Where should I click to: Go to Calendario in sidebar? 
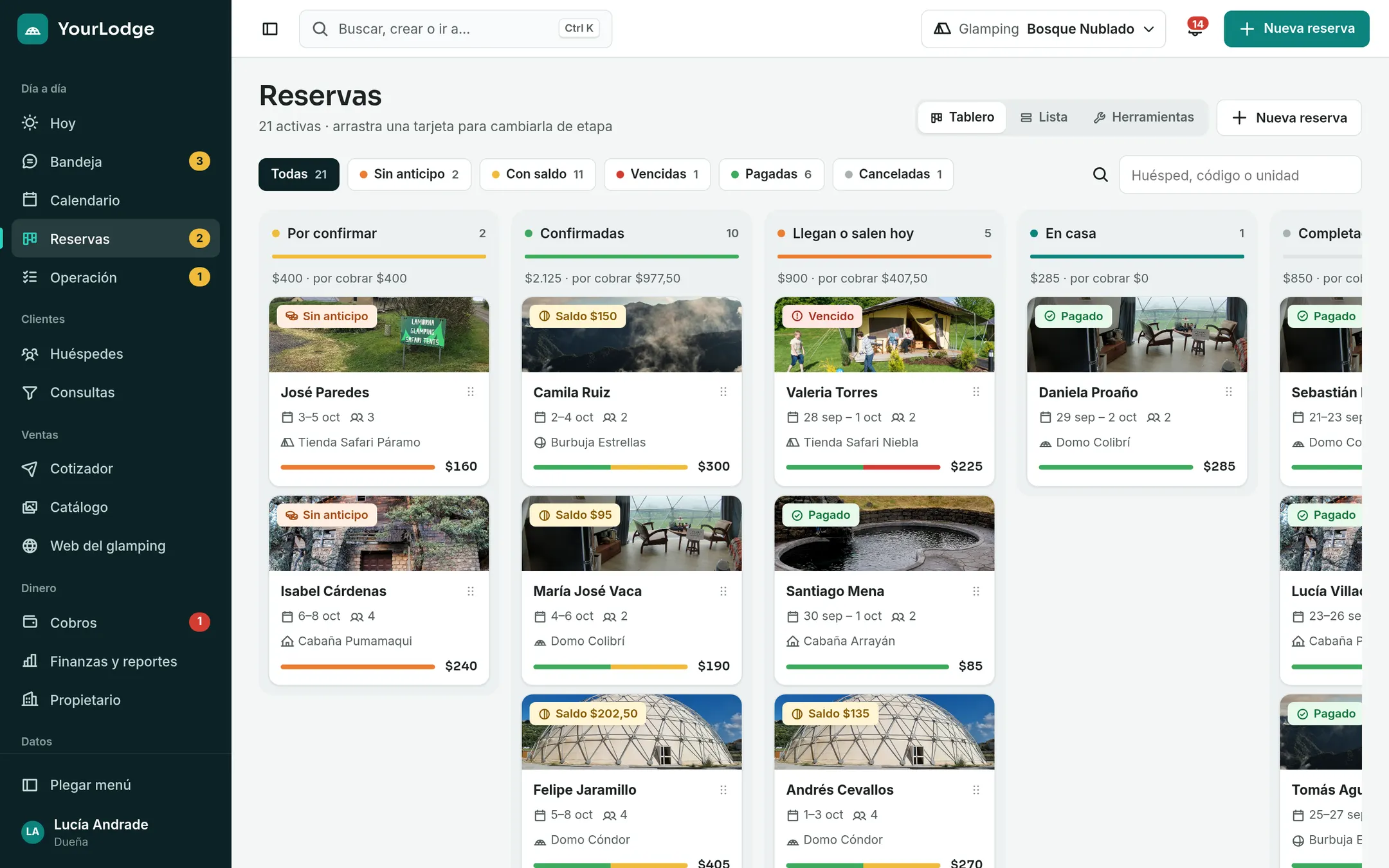click(116, 200)
